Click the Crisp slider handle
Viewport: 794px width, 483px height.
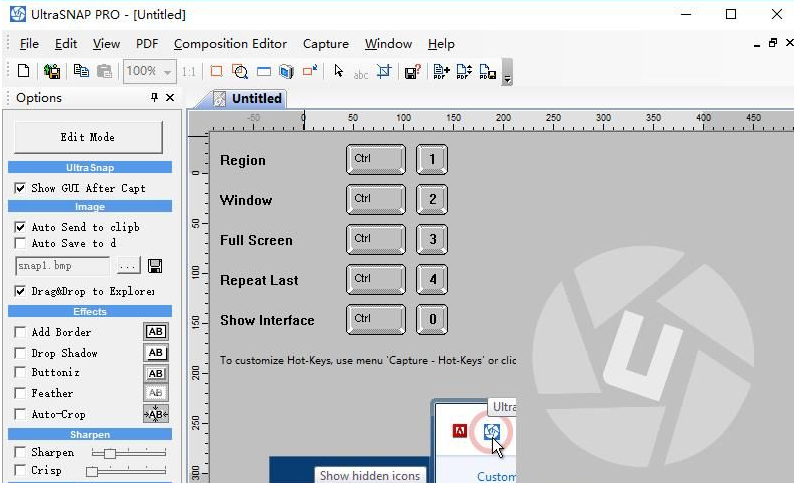point(92,472)
